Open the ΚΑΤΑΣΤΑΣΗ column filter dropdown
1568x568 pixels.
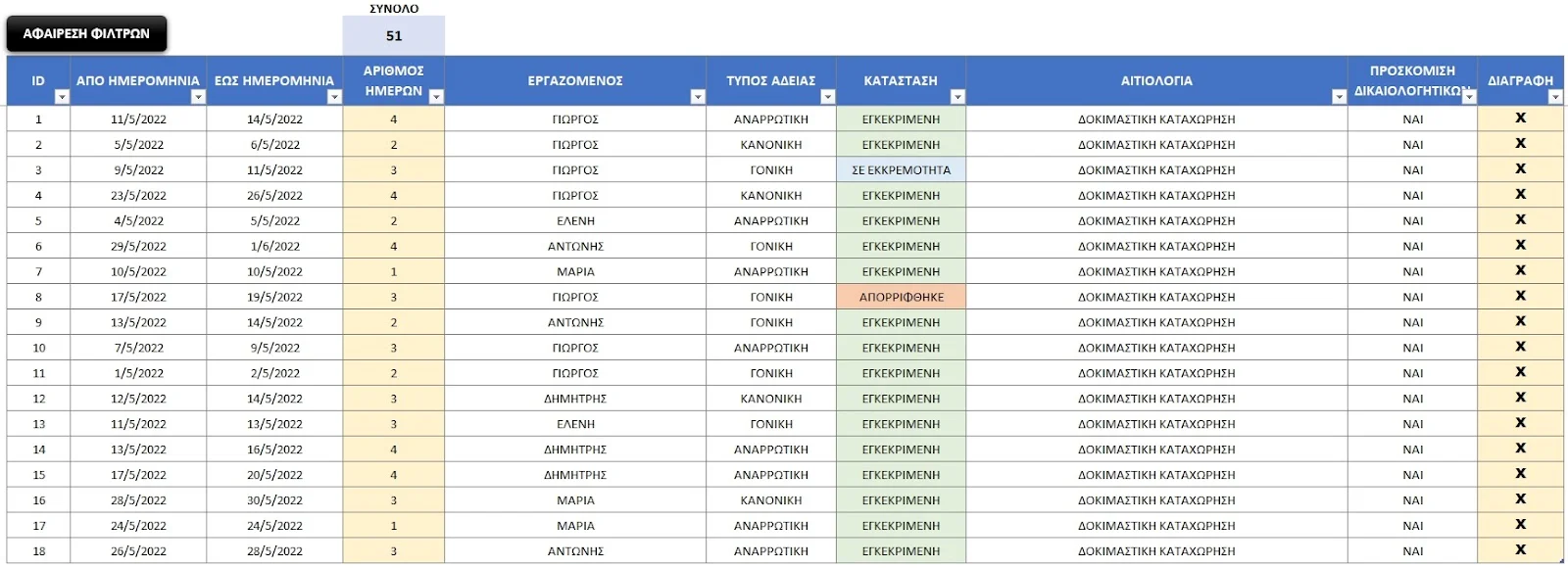[957, 97]
